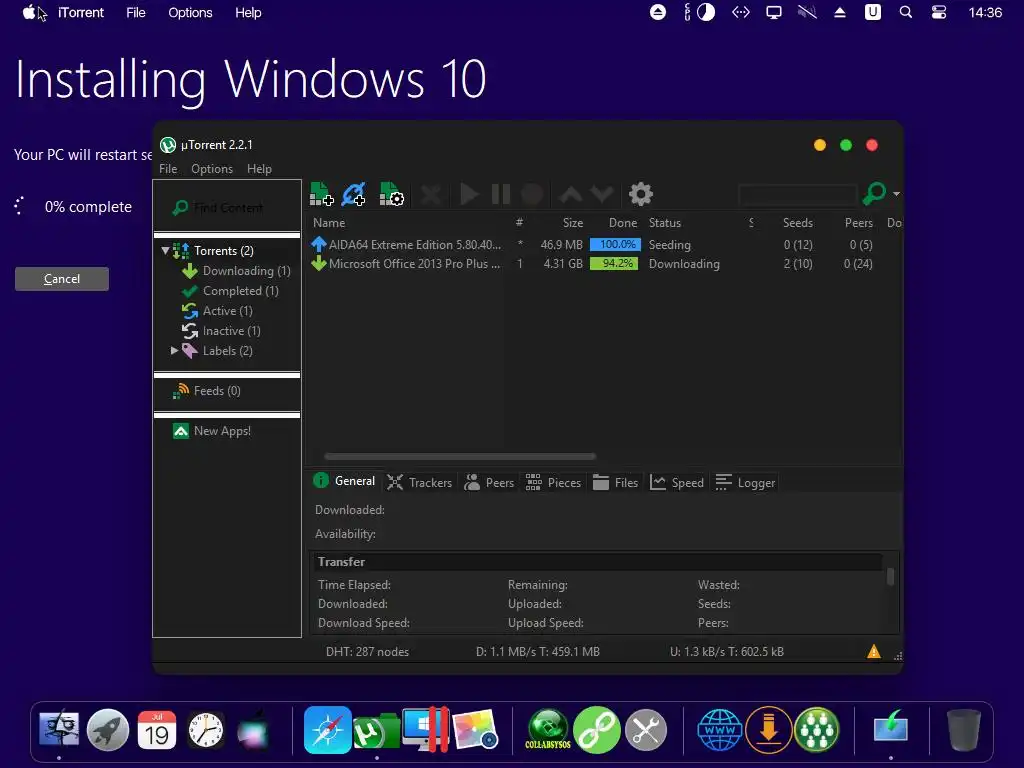
Task: Click the 100.0% progress bar for AIDA64
Action: [x=615, y=245]
